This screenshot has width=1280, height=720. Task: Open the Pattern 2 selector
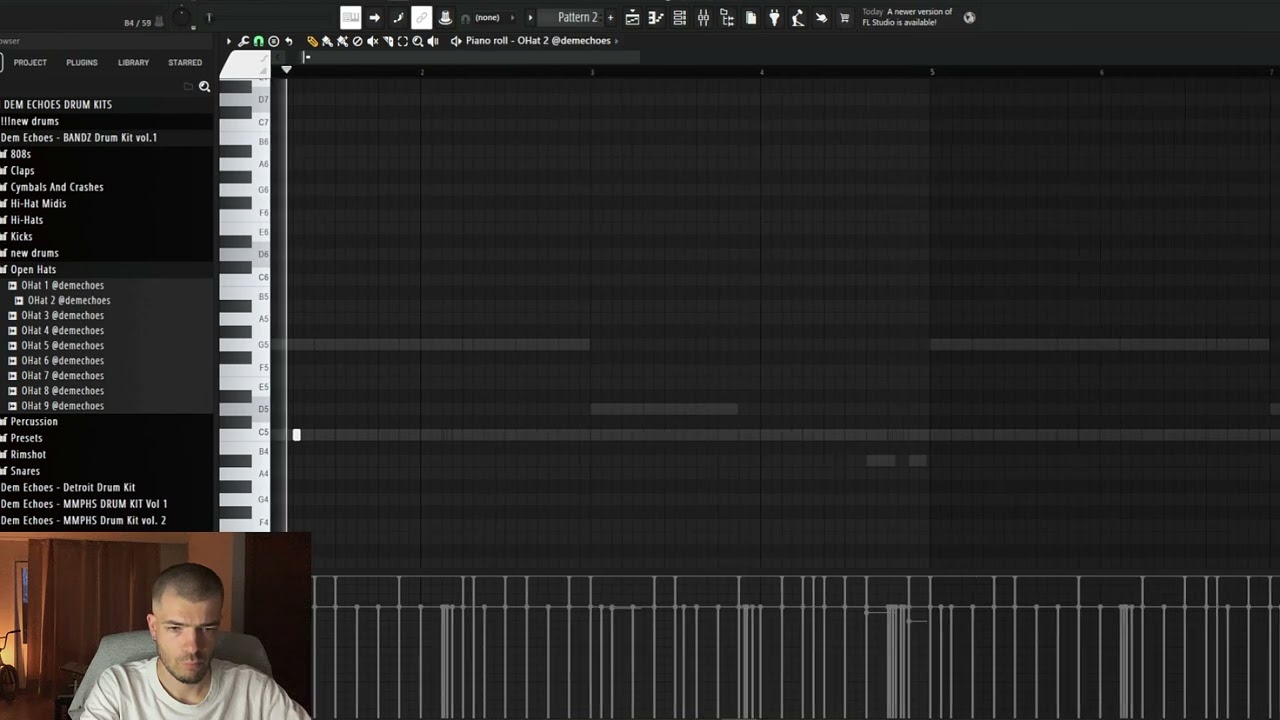pyautogui.click(x=577, y=17)
